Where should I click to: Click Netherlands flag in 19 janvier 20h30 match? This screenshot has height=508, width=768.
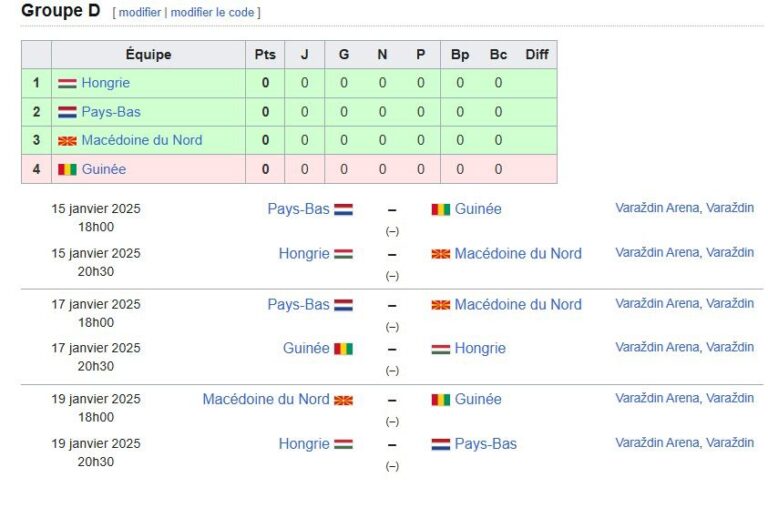point(440,444)
